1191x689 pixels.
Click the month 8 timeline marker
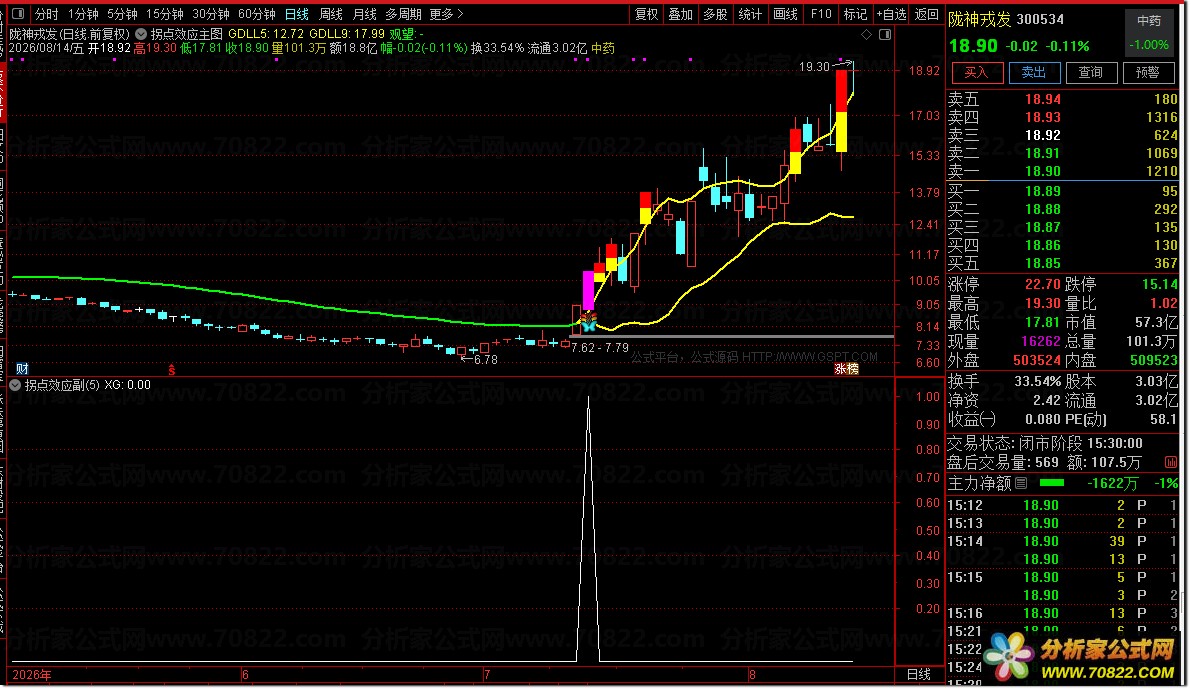click(752, 675)
